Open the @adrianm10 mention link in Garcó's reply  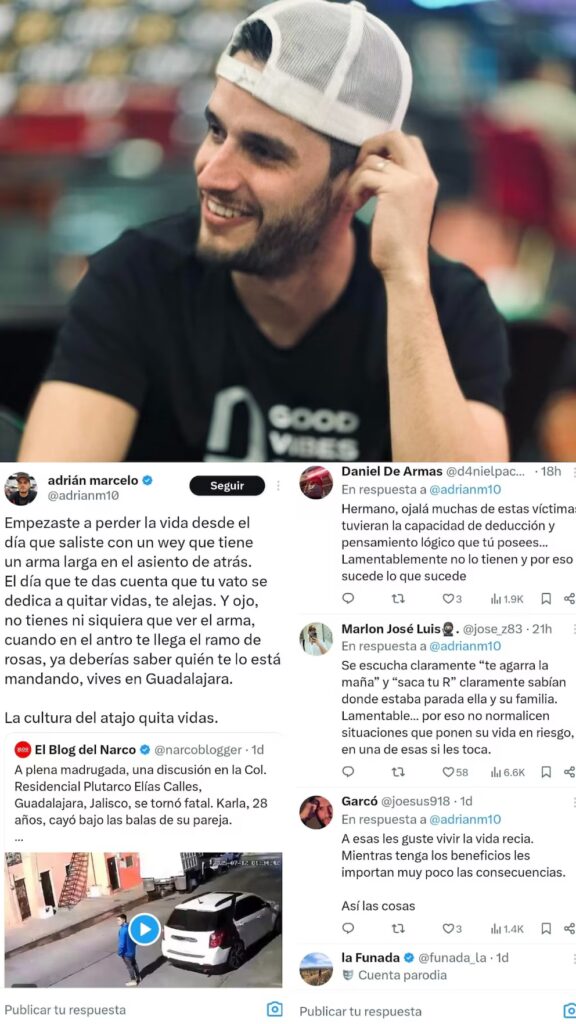[x=465, y=819]
